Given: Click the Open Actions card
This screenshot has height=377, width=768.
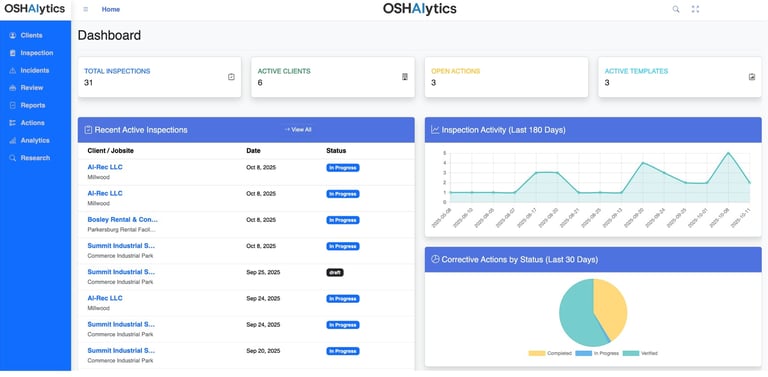Looking at the screenshot, I should [x=506, y=77].
